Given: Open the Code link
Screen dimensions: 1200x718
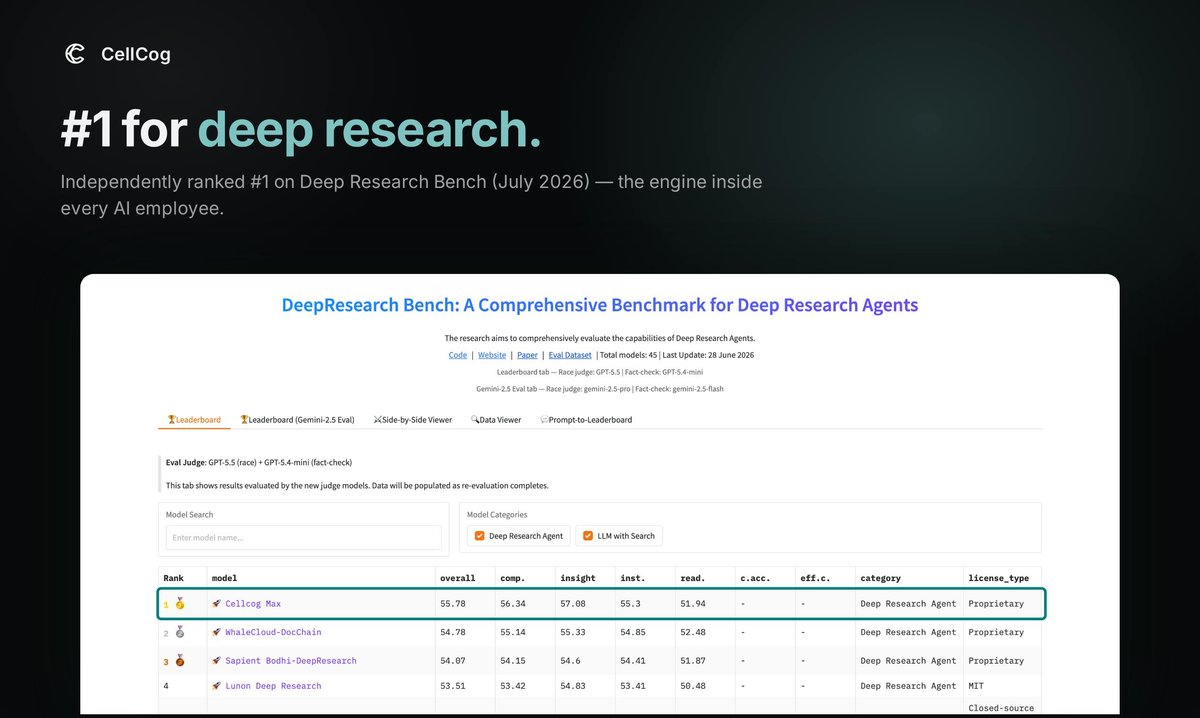Looking at the screenshot, I should [x=458, y=354].
